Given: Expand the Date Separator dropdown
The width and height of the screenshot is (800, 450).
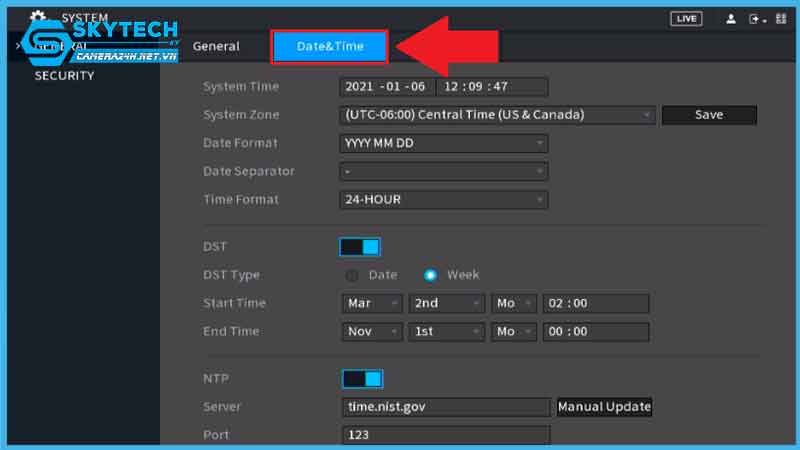Looking at the screenshot, I should pyautogui.click(x=444, y=171).
